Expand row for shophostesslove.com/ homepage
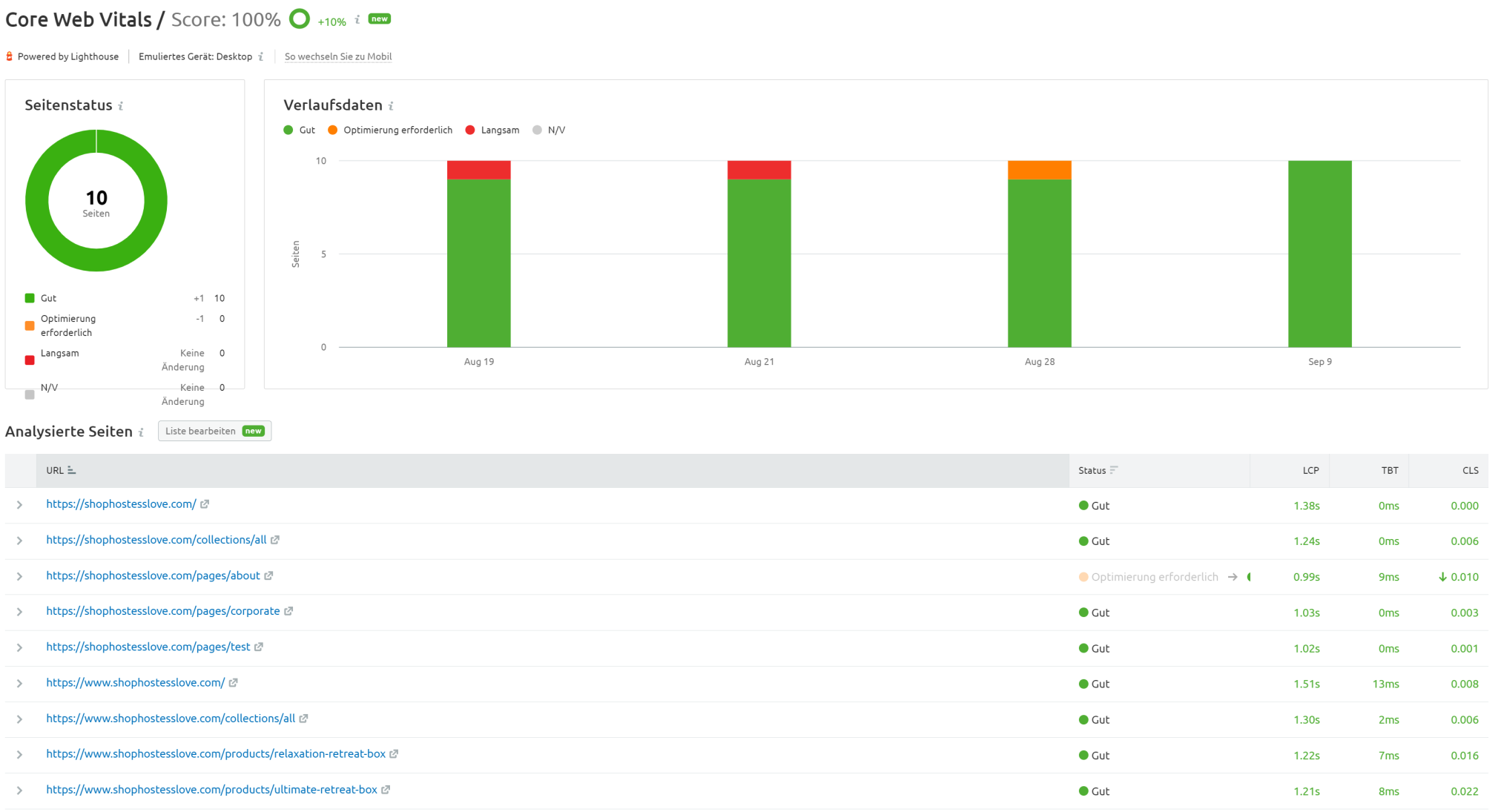The height and width of the screenshot is (812, 1498). (20, 505)
